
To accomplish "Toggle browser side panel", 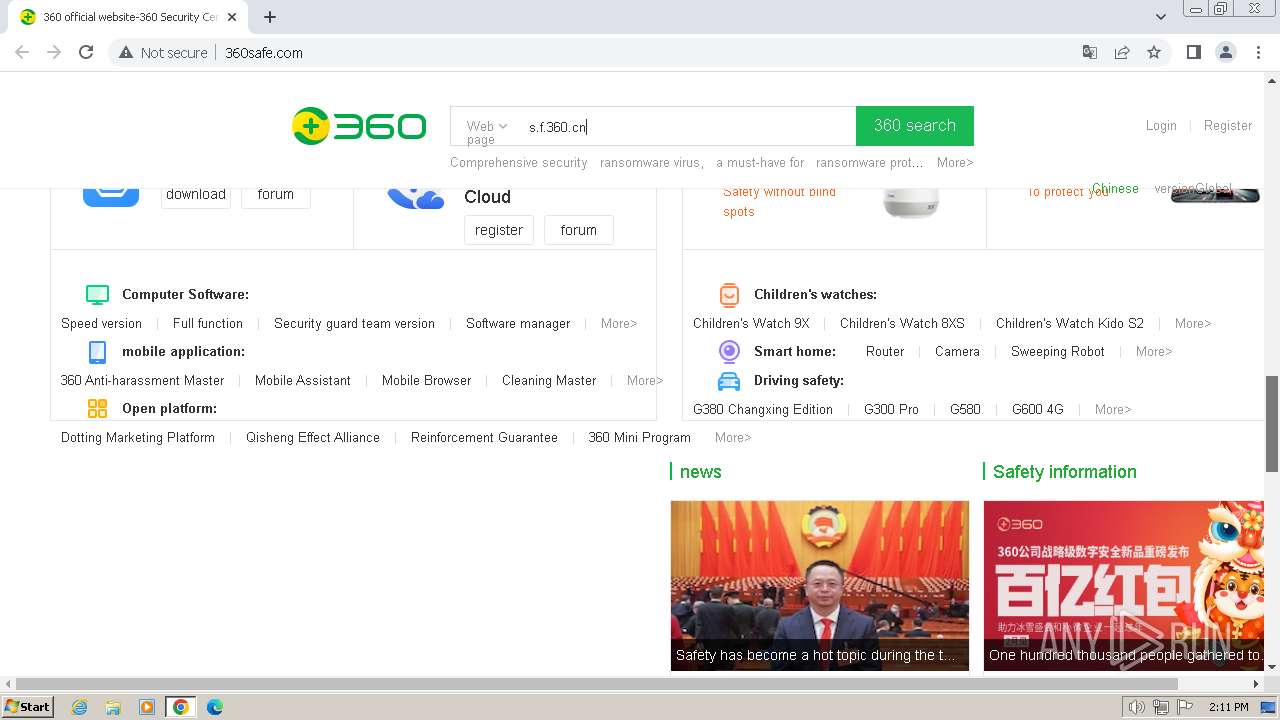I will pyautogui.click(x=1193, y=52).
